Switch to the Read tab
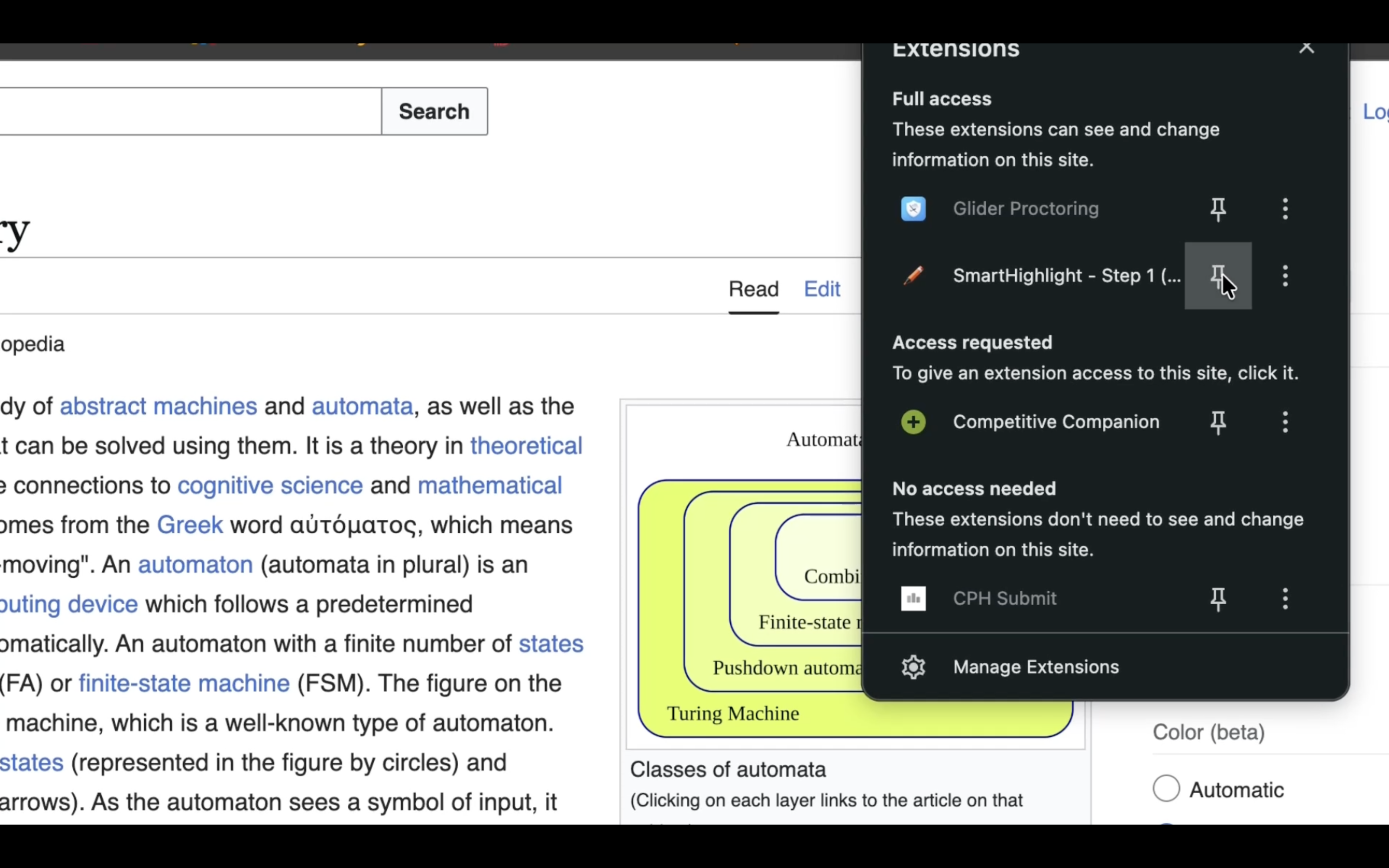The width and height of the screenshot is (1389, 868). pos(753,289)
